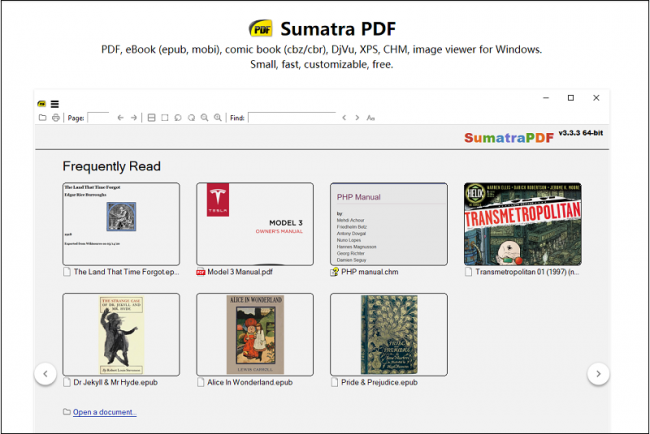
Task: Click the find next arrow
Action: 357,118
